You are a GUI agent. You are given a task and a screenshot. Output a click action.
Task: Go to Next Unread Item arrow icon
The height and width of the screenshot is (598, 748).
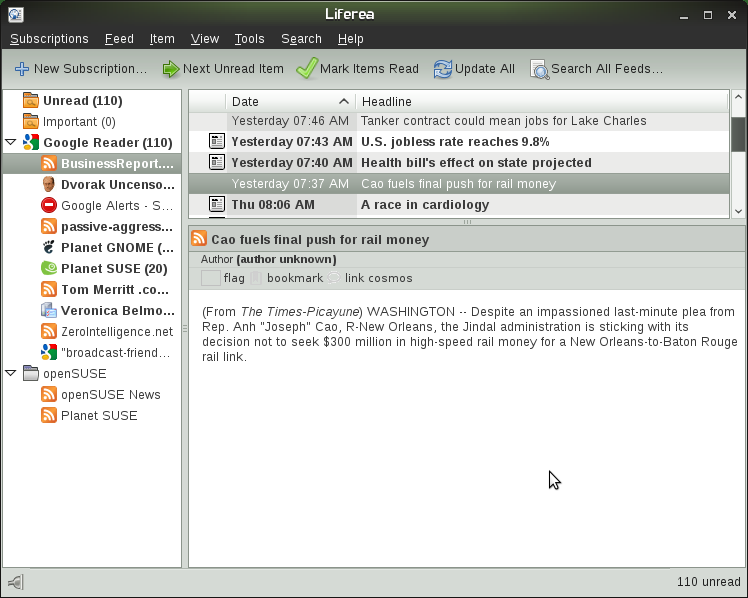click(x=171, y=69)
